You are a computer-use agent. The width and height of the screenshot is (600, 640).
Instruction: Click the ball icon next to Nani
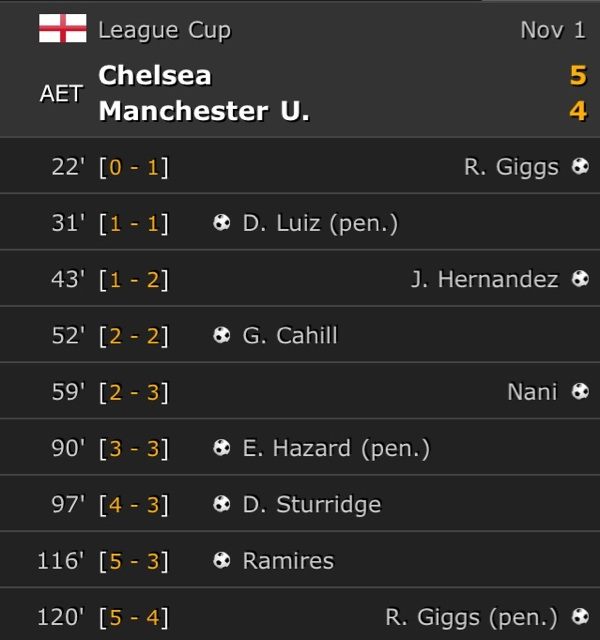[580, 391]
